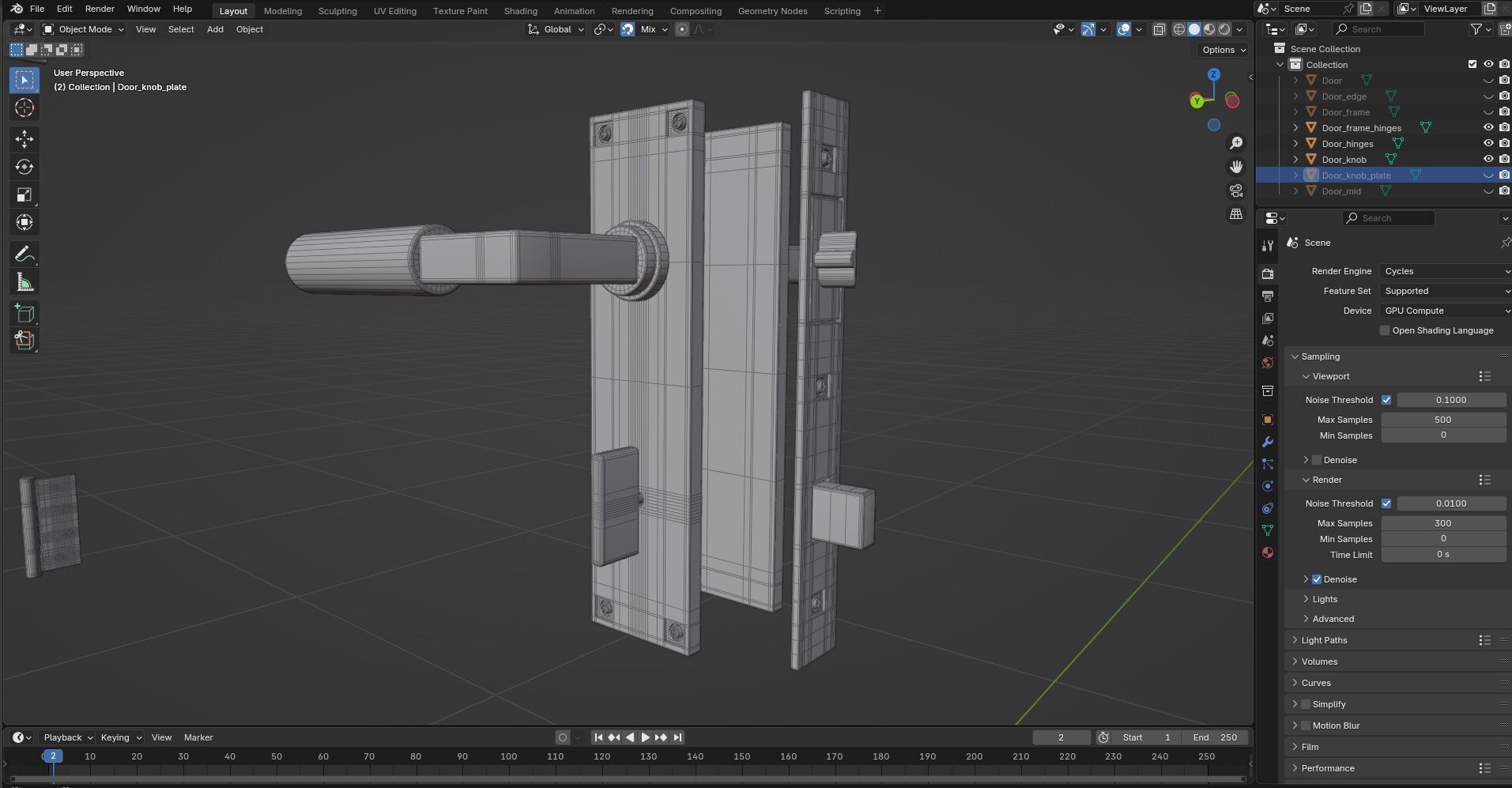This screenshot has width=1512, height=788.
Task: Open the Global transform orientation dropdown
Action: click(556, 29)
